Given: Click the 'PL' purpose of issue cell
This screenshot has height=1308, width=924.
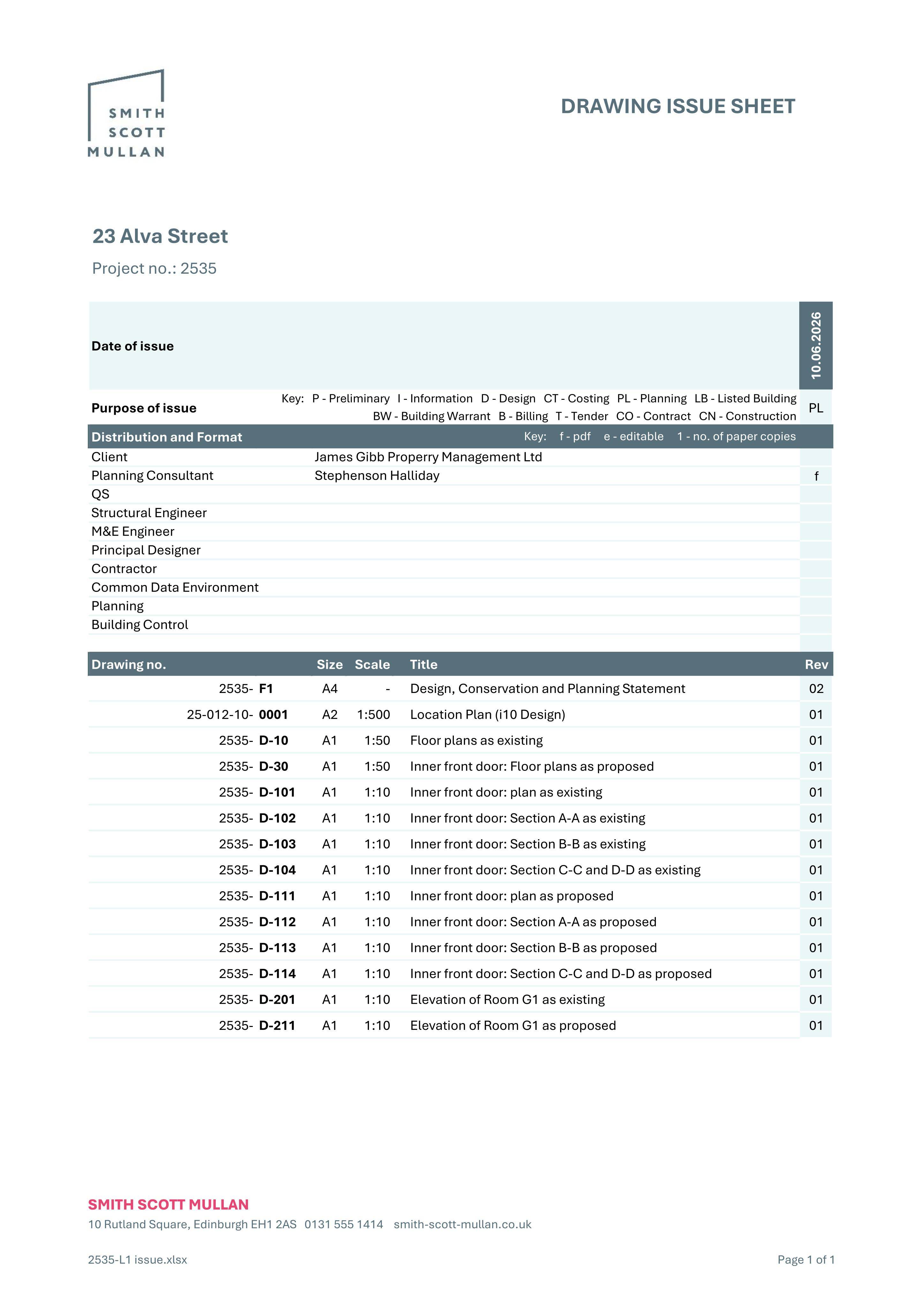Looking at the screenshot, I should (x=816, y=408).
